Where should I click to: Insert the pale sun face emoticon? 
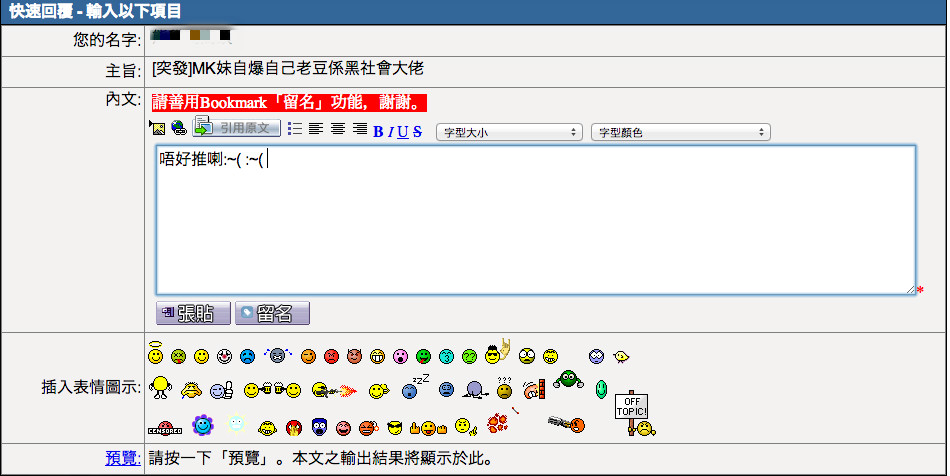click(236, 423)
